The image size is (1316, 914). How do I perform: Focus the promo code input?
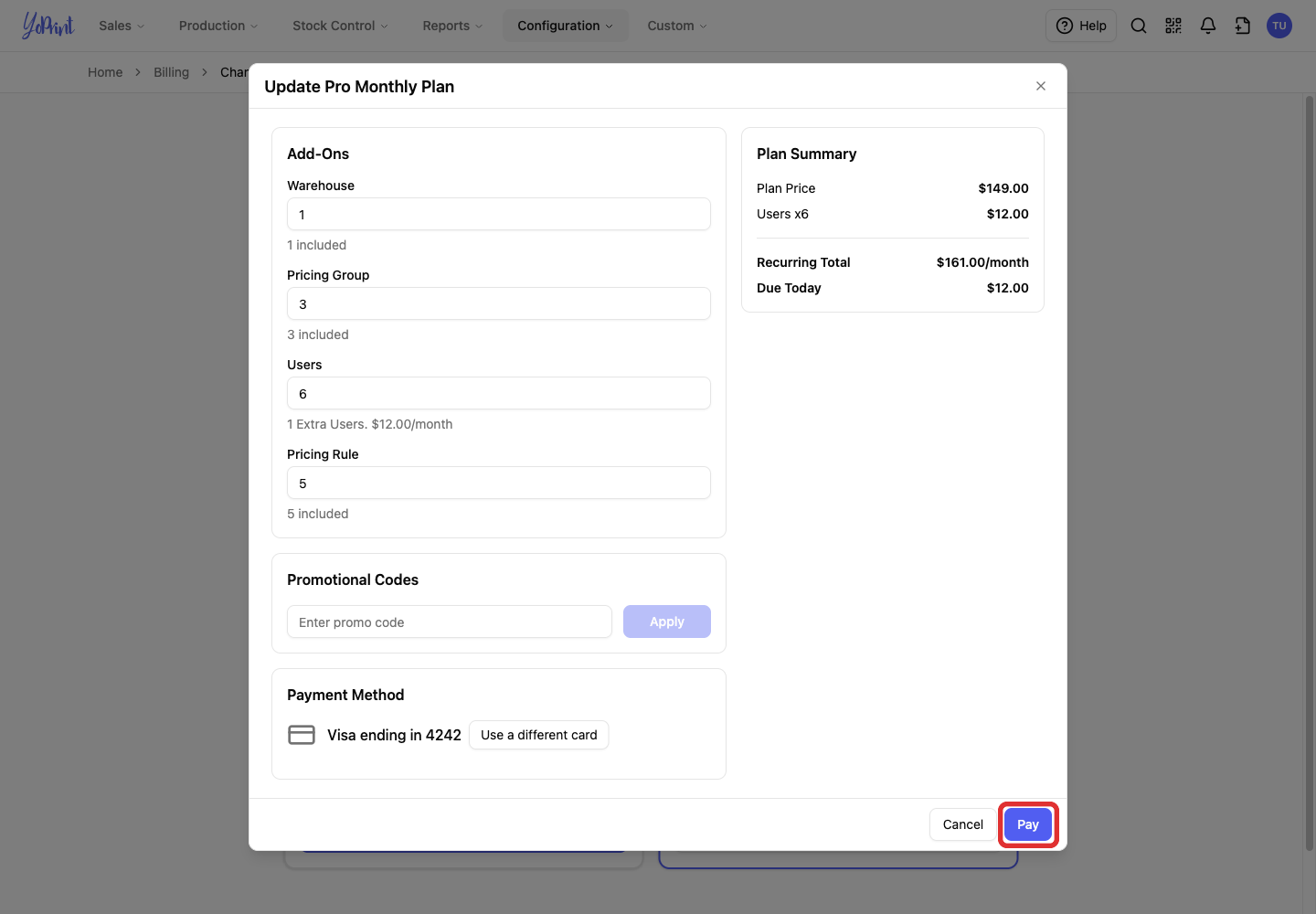[450, 622]
